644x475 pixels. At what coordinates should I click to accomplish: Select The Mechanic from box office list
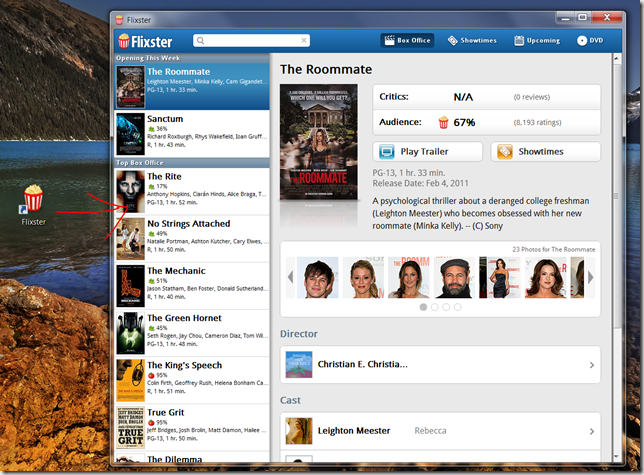[192, 286]
